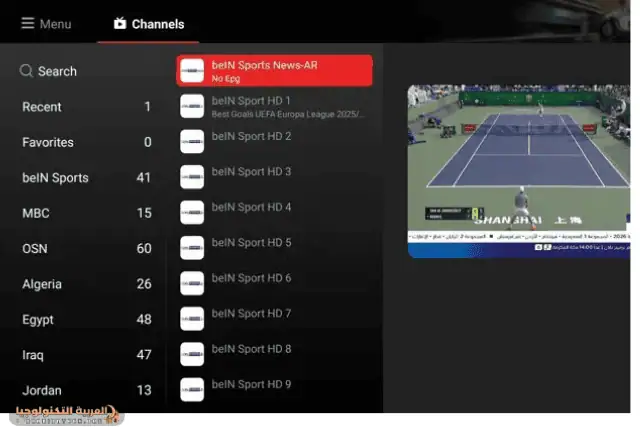Image resolution: width=640 pixels, height=427 pixels.
Task: Click the TV icon beside Channels
Action: tap(120, 23)
